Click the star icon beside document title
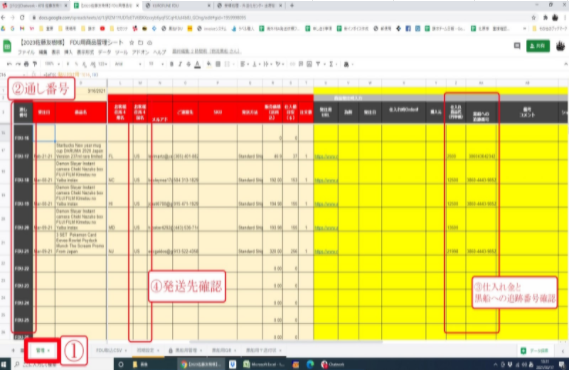Image resolution: width=569 pixels, height=370 pixels. [131, 43]
